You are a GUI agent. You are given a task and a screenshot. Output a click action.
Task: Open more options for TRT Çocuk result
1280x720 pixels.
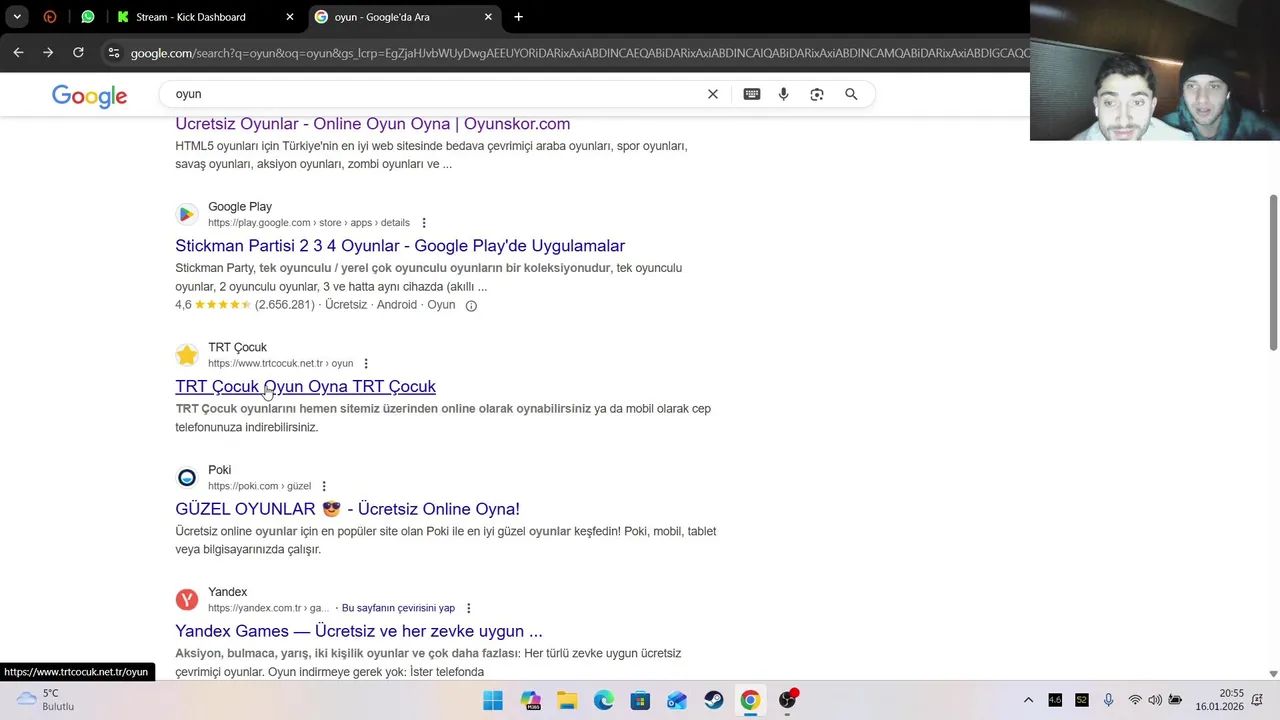tap(366, 364)
